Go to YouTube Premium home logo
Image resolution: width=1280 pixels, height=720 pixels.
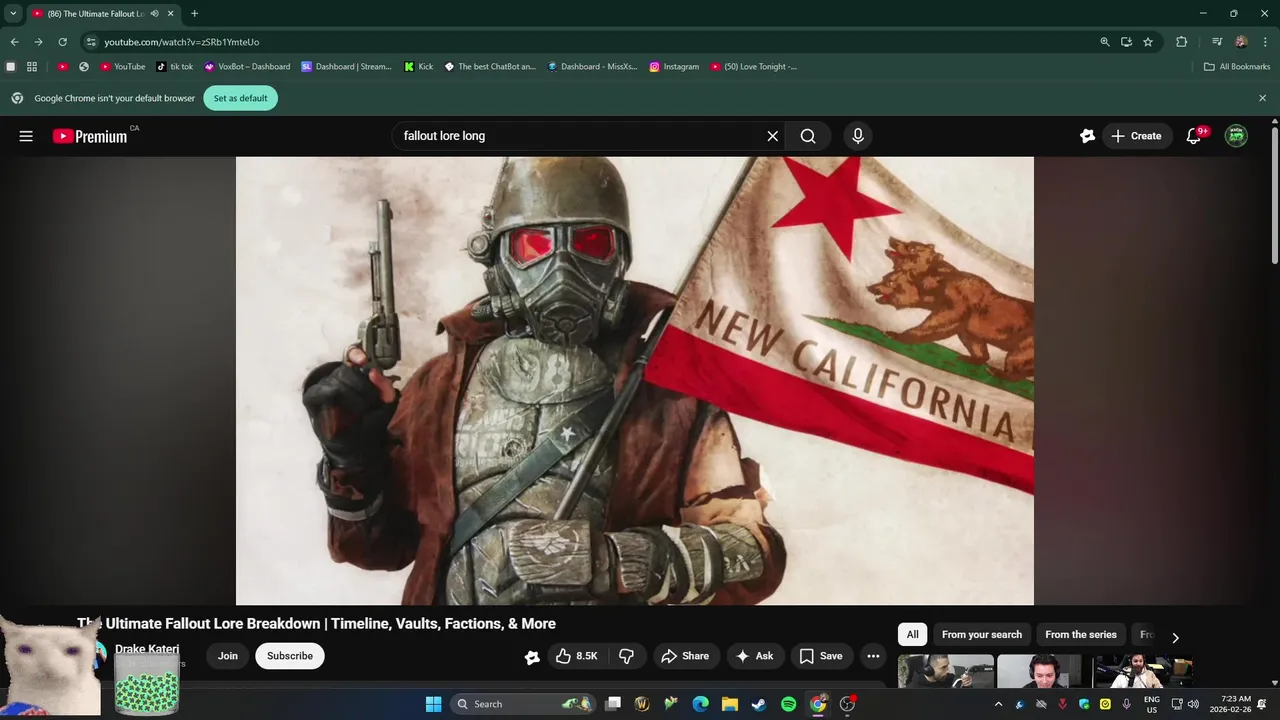tap(90, 136)
